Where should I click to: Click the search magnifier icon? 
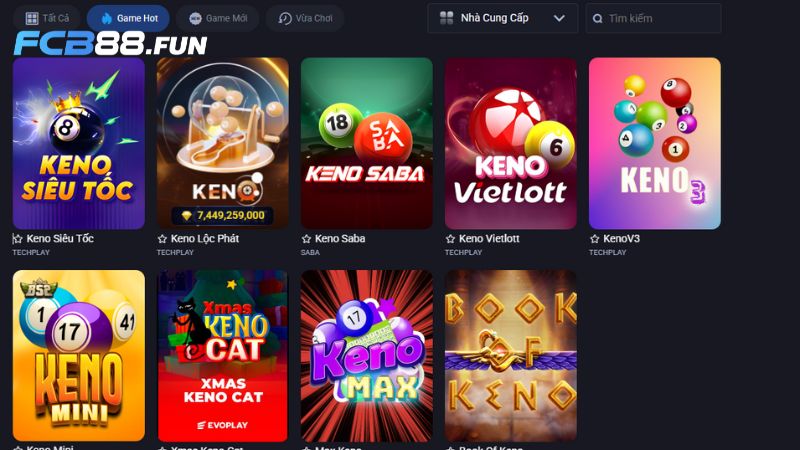[x=597, y=19]
